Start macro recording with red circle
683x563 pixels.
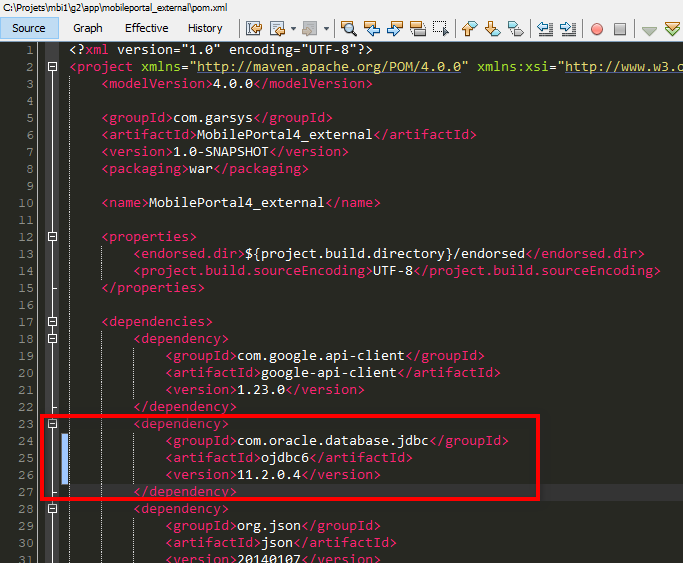pos(597,29)
